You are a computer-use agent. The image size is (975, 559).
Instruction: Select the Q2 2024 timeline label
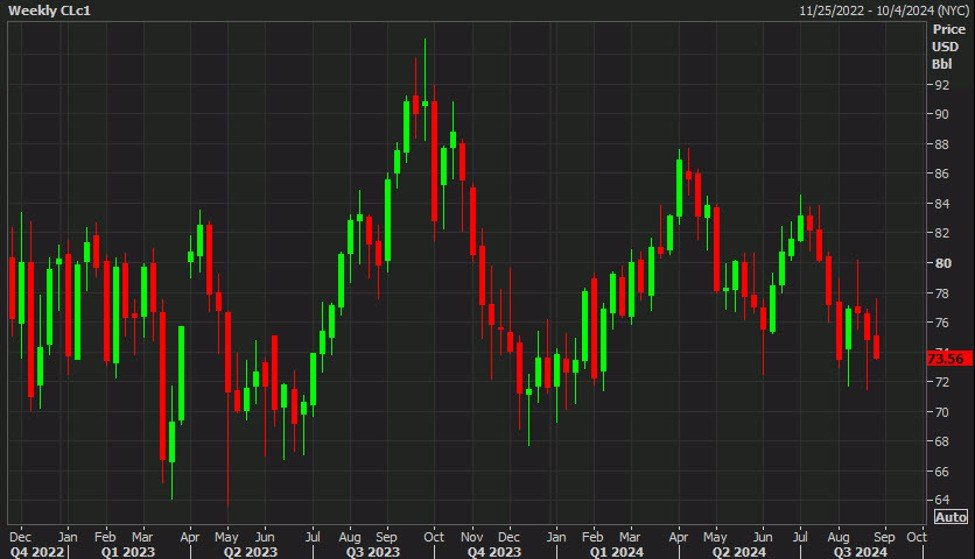coord(739,551)
